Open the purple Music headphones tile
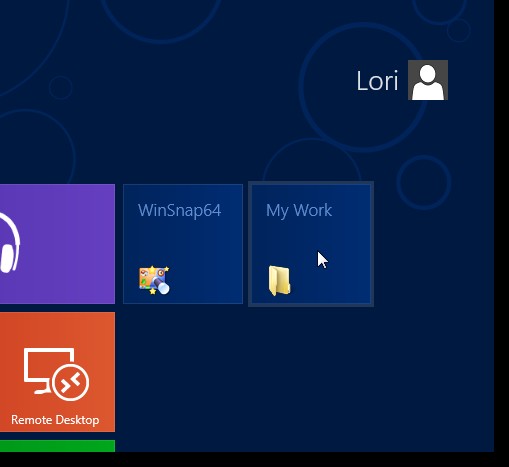This screenshot has width=509, height=467. [x=57, y=244]
